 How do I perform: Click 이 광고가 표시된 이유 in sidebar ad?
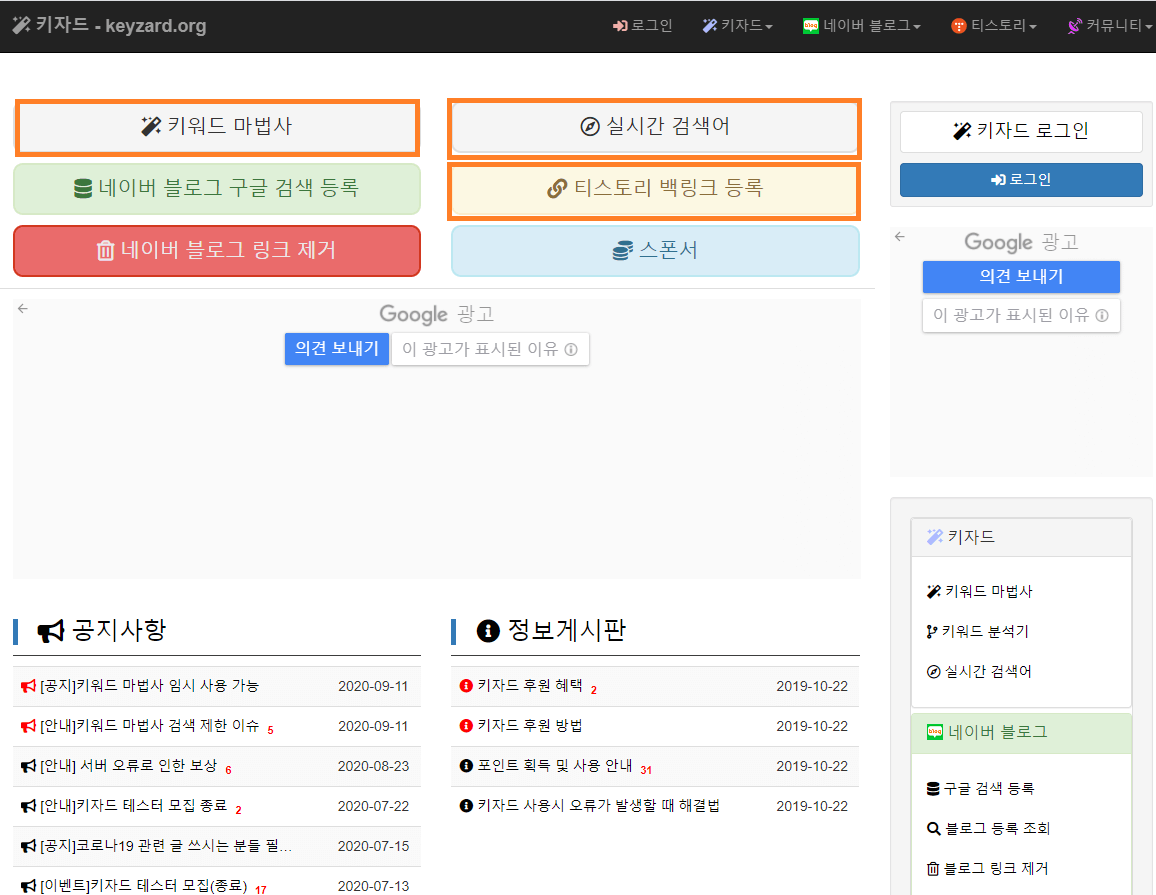(x=1021, y=316)
